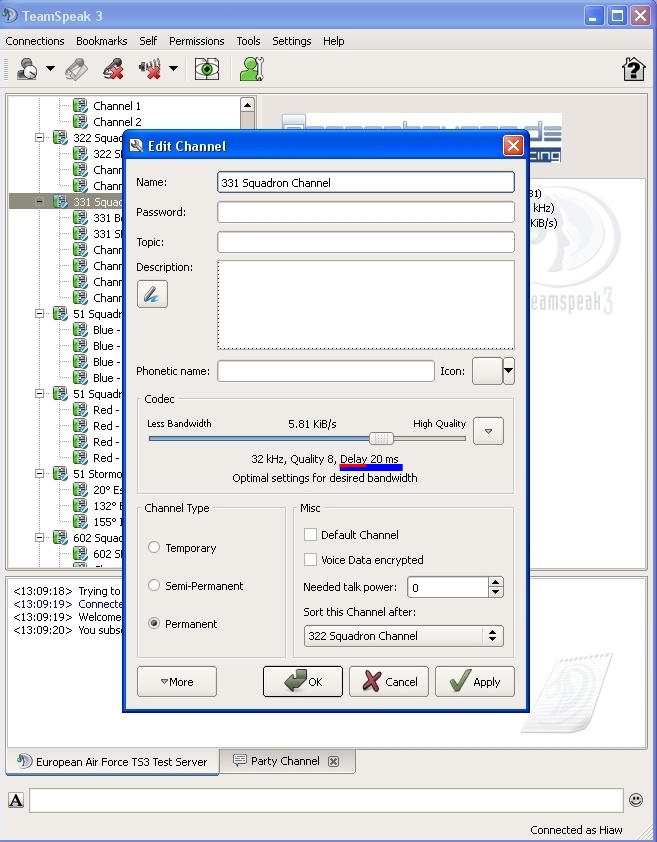Close the Party Channel tab
Image resolution: width=657 pixels, height=842 pixels.
(x=334, y=761)
